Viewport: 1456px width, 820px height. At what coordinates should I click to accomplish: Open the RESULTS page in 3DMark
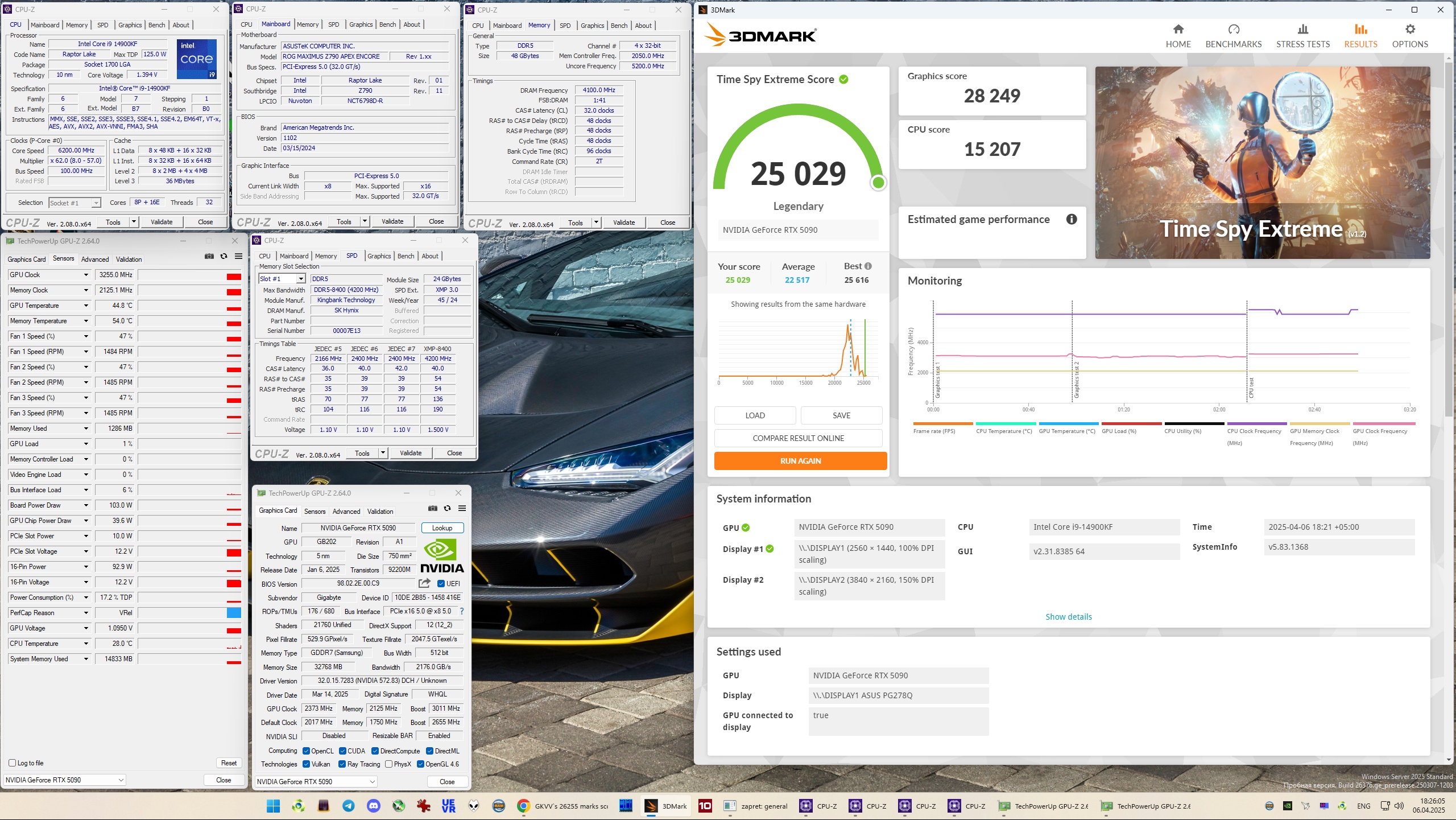point(1360,36)
